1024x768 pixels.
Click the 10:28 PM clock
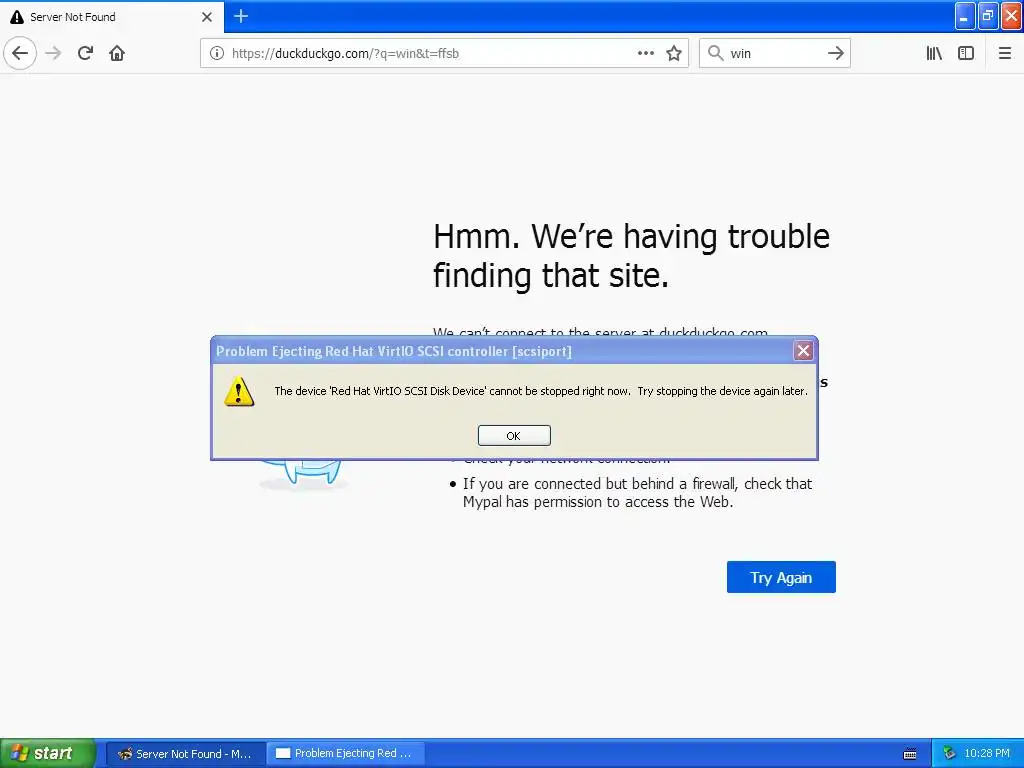coord(987,754)
